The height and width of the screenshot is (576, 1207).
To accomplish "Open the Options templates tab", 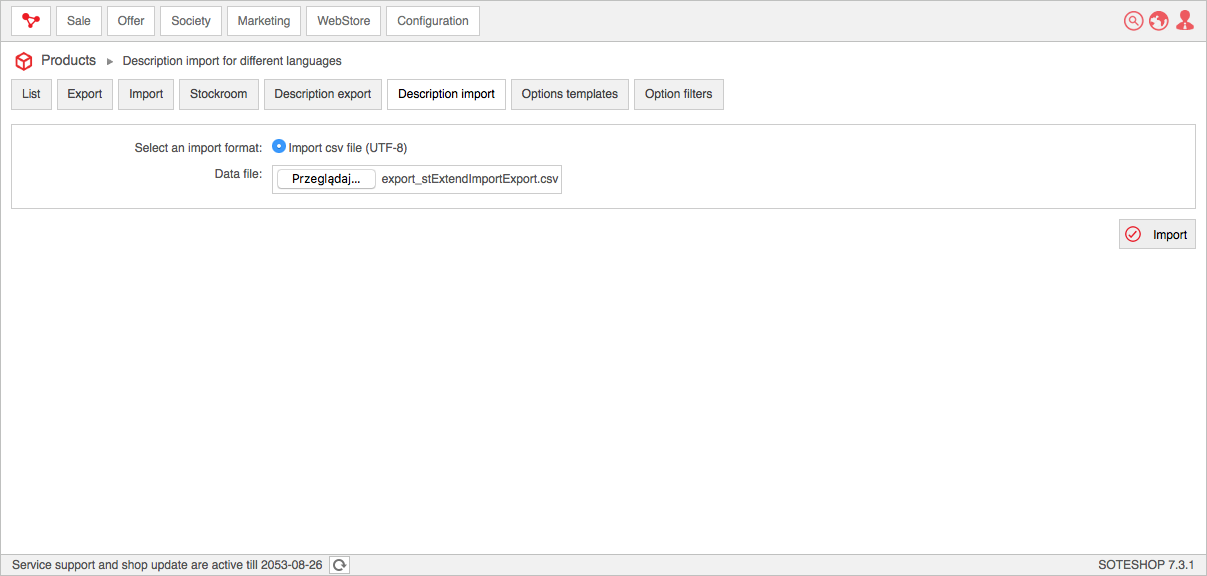I will point(570,94).
